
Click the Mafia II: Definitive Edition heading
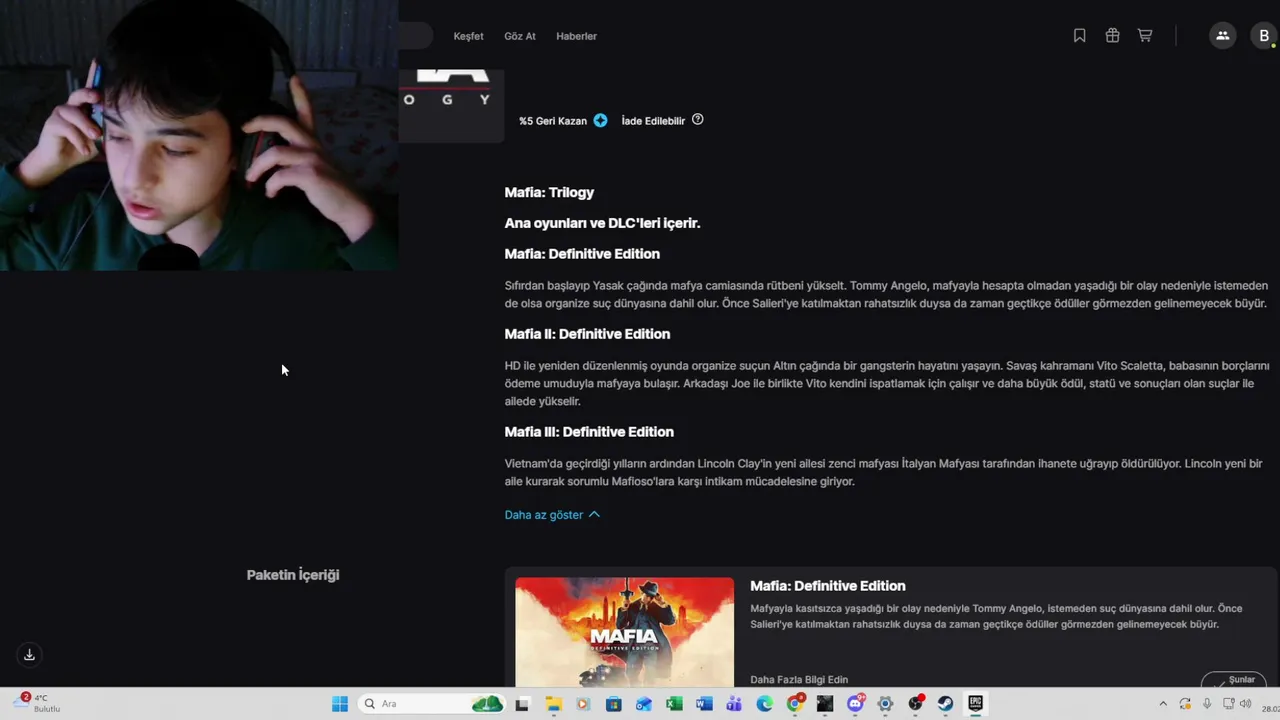click(x=587, y=334)
